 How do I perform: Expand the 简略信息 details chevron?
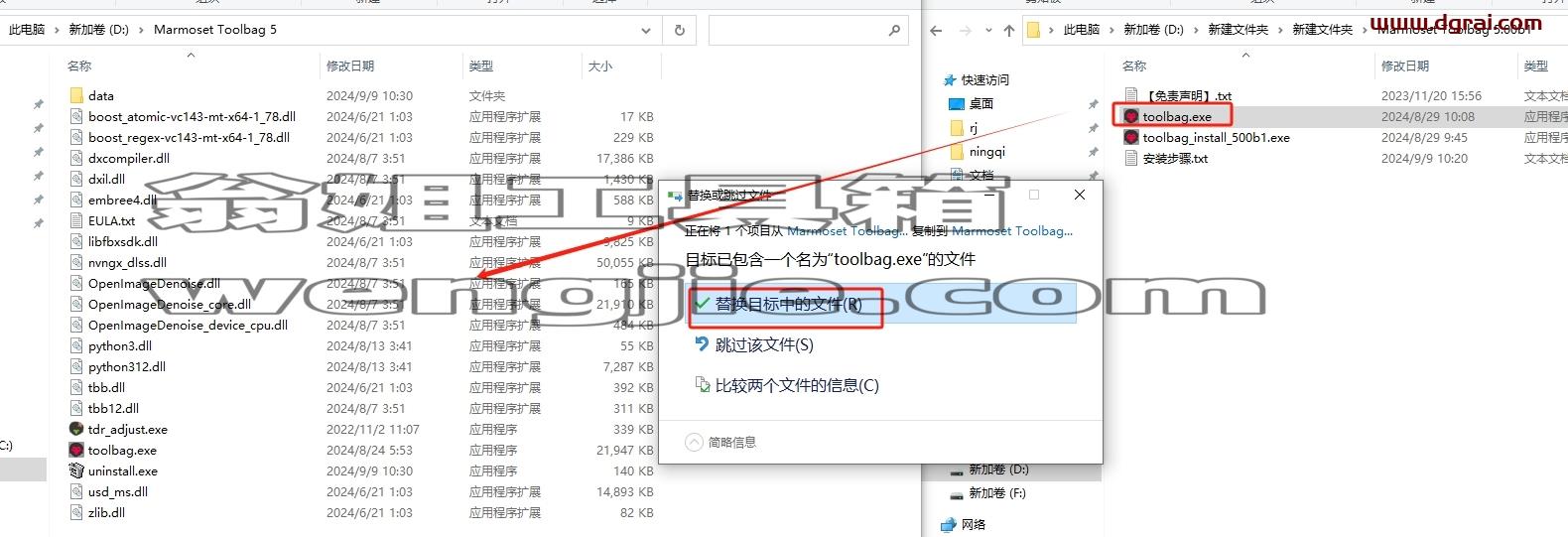(695, 442)
